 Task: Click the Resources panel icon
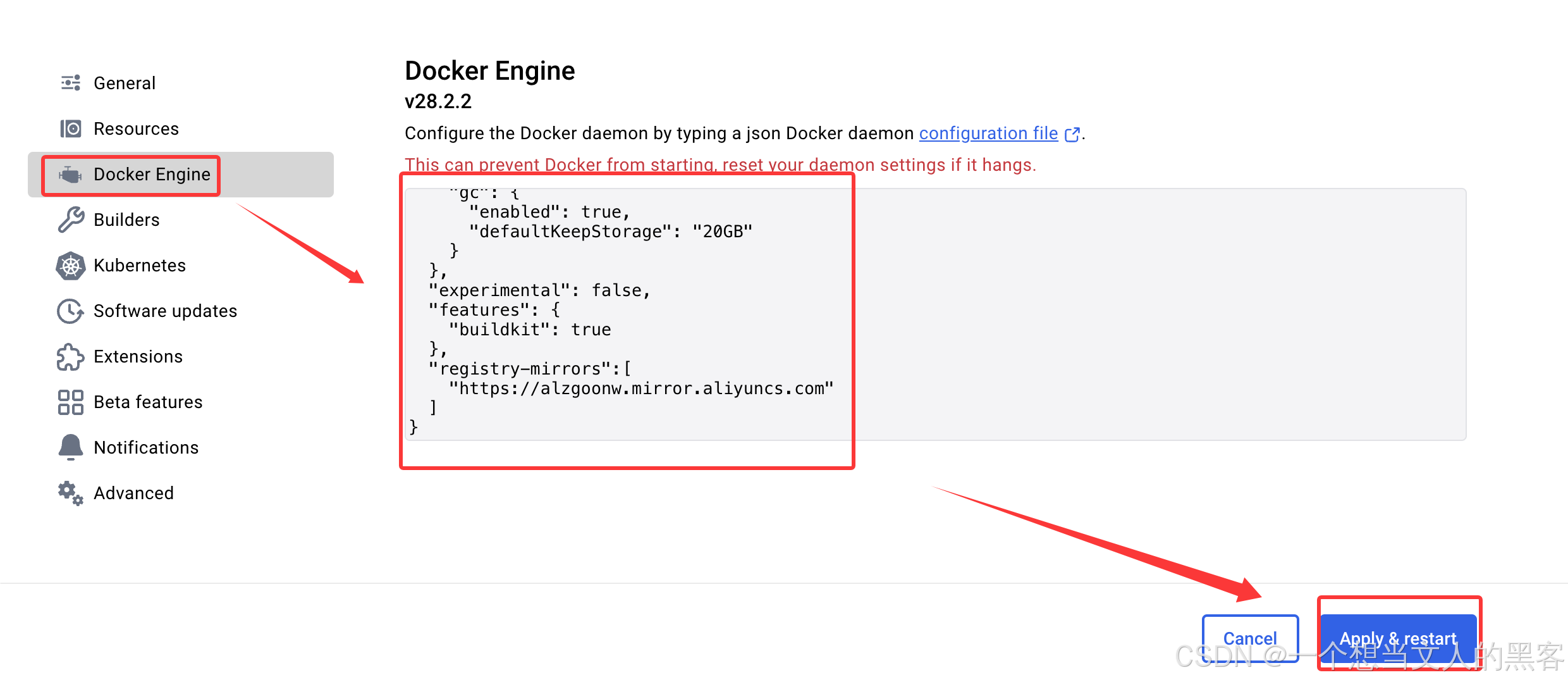coord(70,128)
